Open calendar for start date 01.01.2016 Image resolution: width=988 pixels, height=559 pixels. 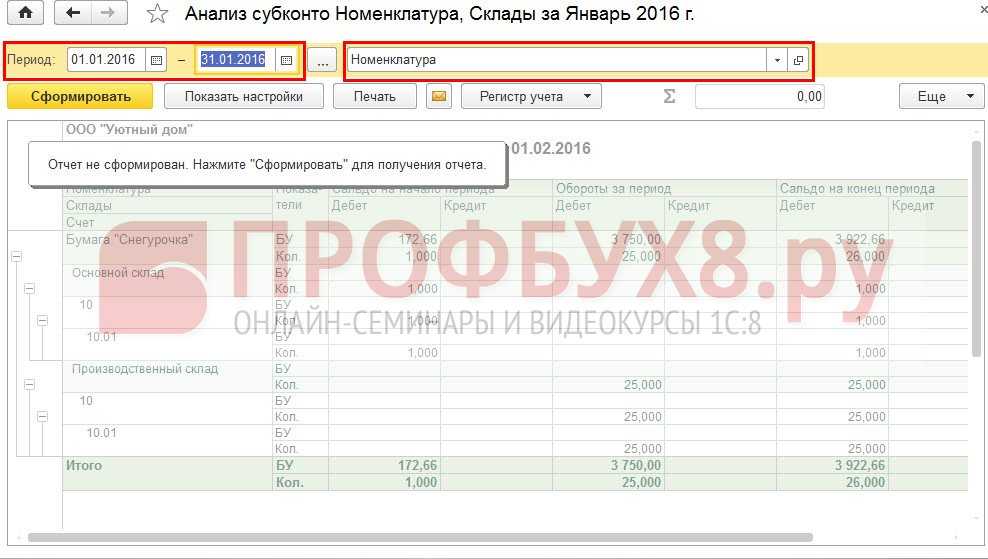[x=156, y=61]
